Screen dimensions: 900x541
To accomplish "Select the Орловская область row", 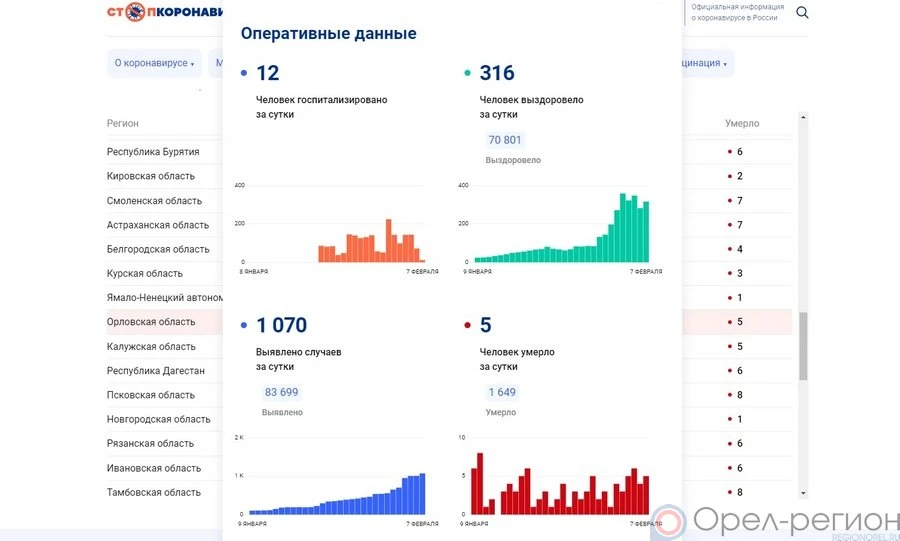I will click(x=151, y=322).
